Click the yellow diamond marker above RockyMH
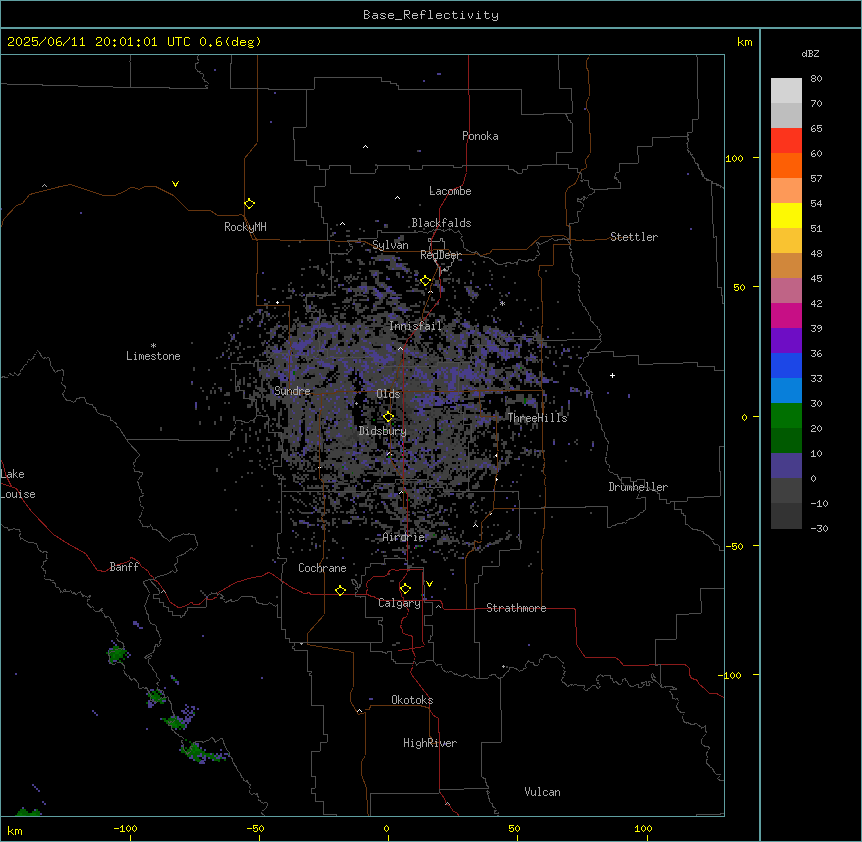The image size is (862, 842). tap(249, 204)
